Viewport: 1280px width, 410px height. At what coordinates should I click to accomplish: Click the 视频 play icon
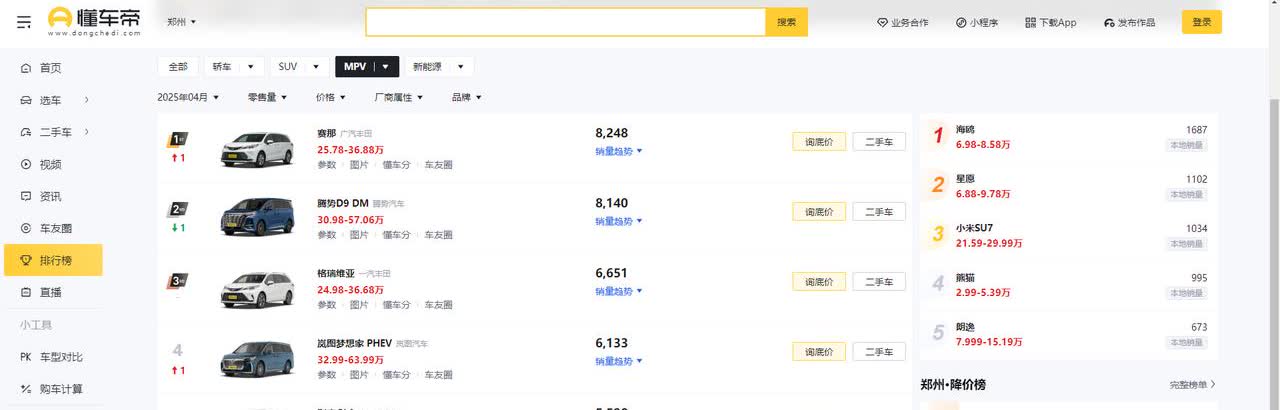pyautogui.click(x=26, y=164)
